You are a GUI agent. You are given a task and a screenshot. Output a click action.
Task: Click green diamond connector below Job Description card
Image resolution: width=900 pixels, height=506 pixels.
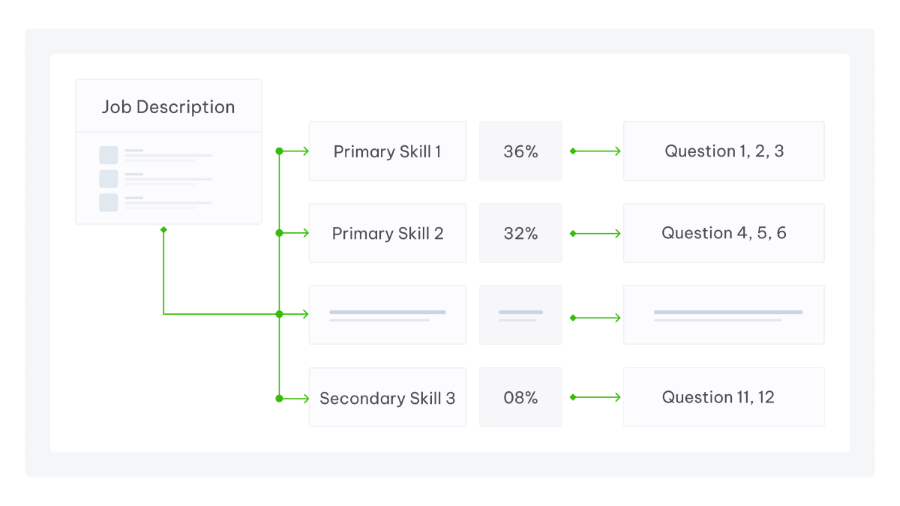(x=163, y=230)
